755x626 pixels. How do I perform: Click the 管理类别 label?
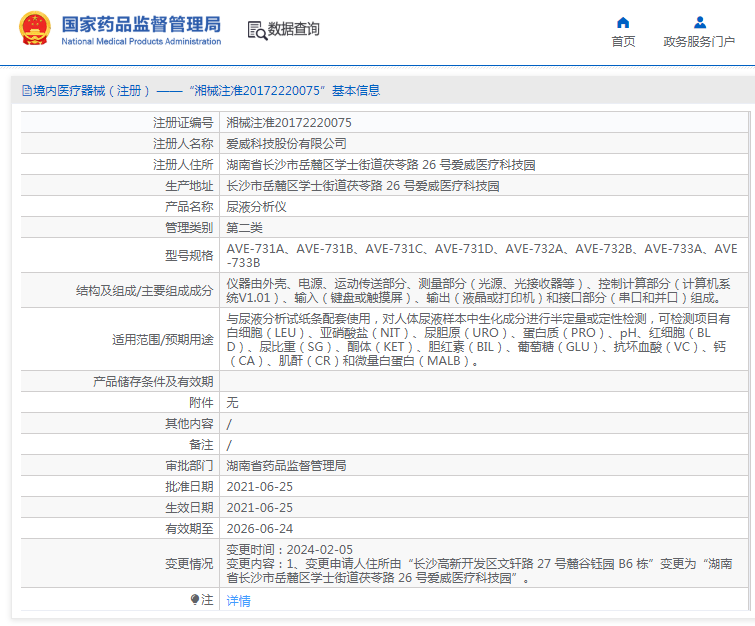(x=189, y=228)
